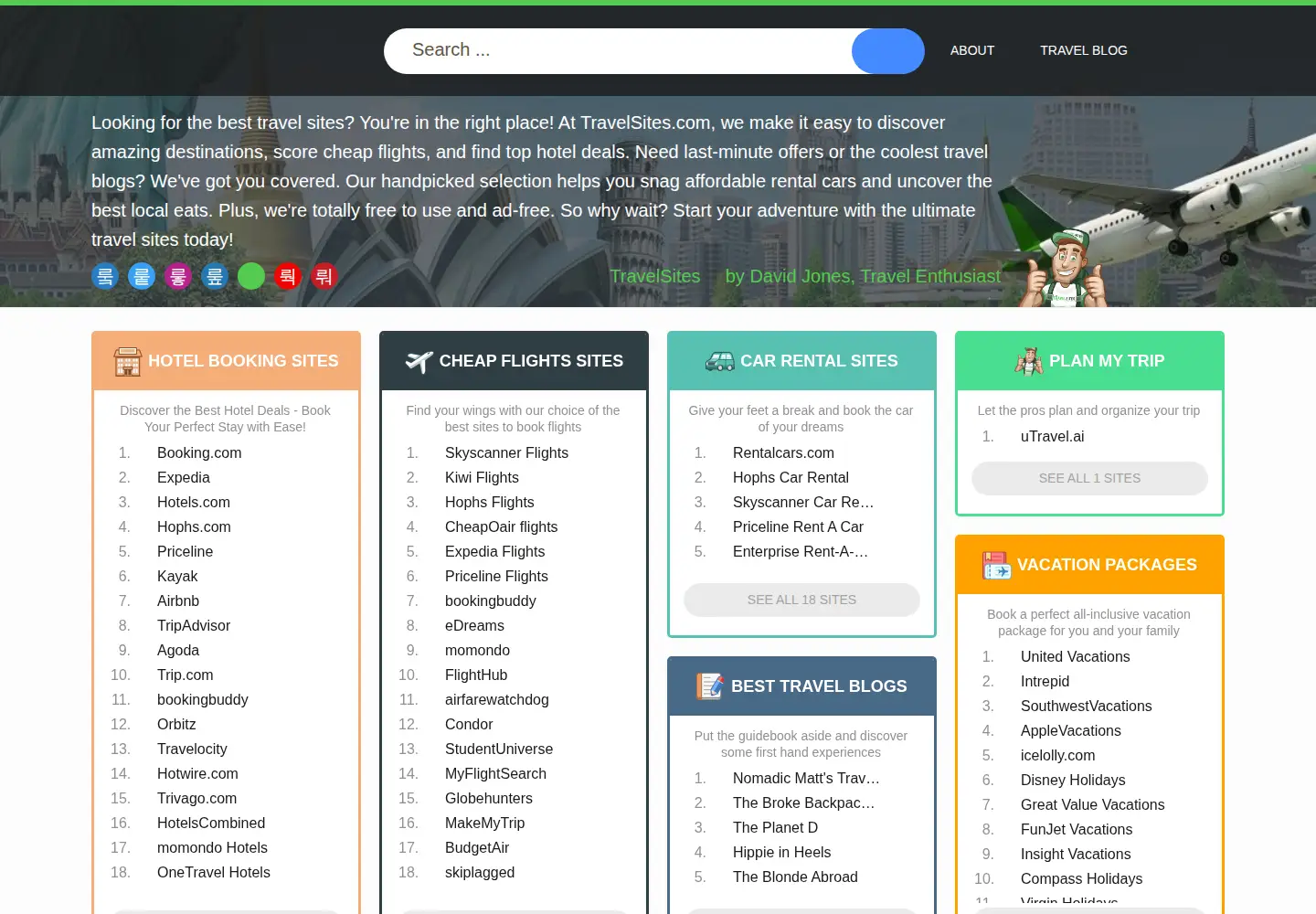The height and width of the screenshot is (914, 1316).
Task: Open the TRAVEL BLOG menu item
Action: [x=1084, y=50]
